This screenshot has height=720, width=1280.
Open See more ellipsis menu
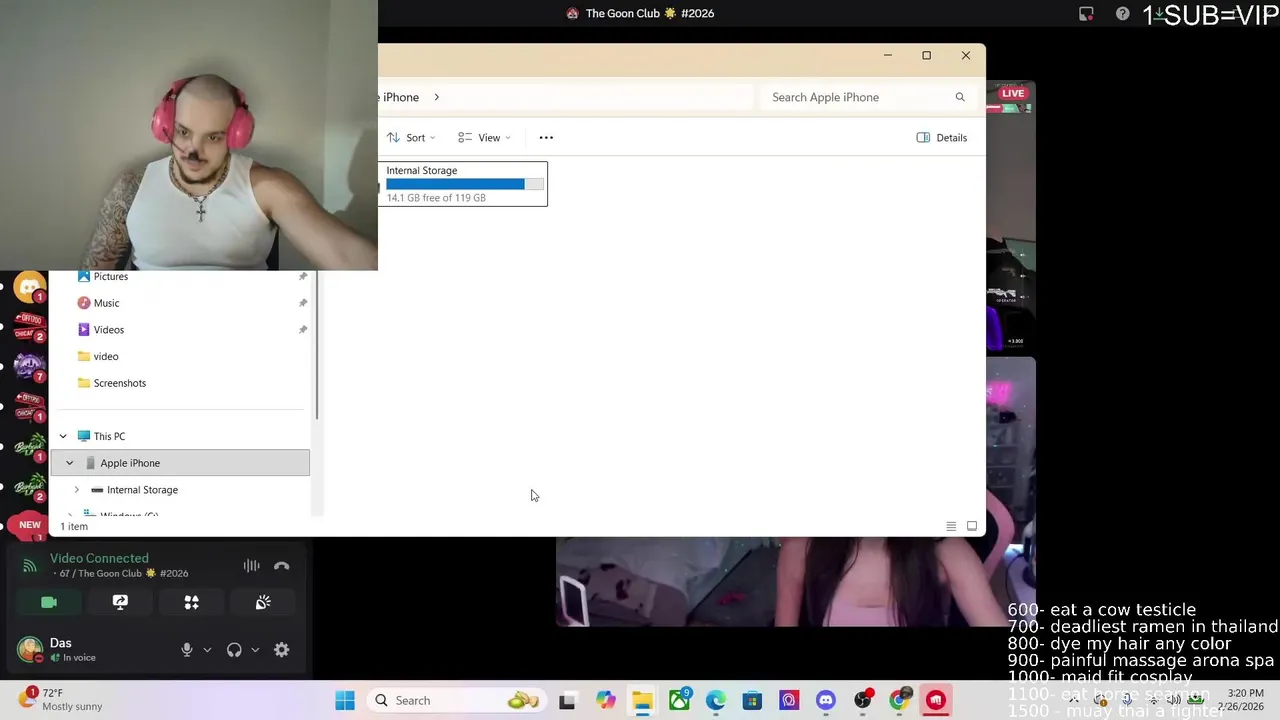pos(546,137)
